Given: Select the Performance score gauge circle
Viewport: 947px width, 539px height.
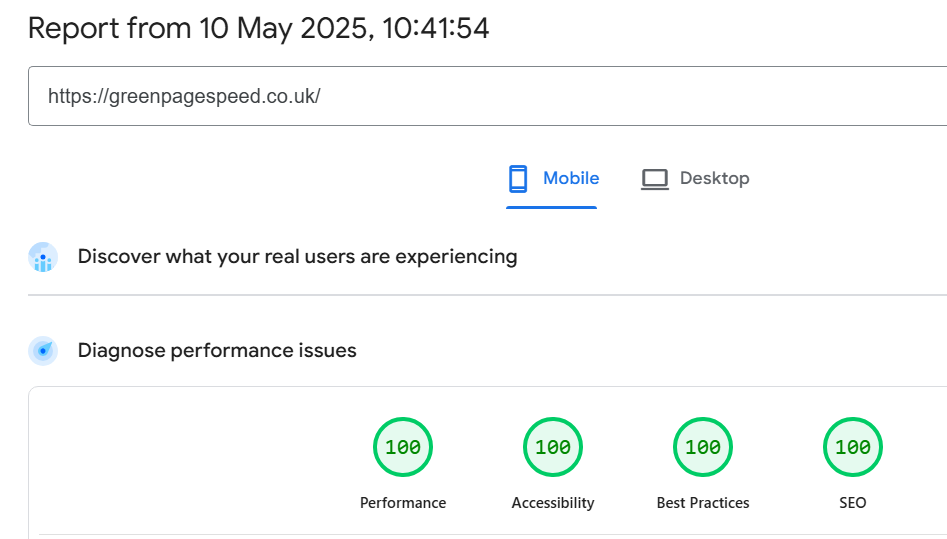Looking at the screenshot, I should pos(403,447).
